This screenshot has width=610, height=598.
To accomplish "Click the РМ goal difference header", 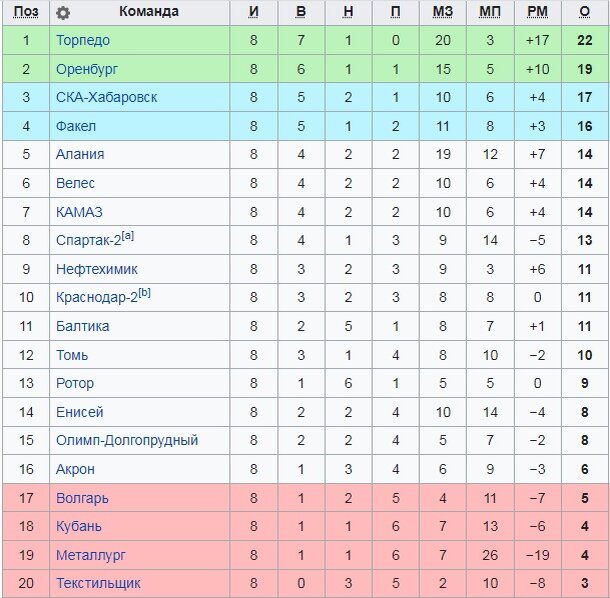I will tap(537, 12).
